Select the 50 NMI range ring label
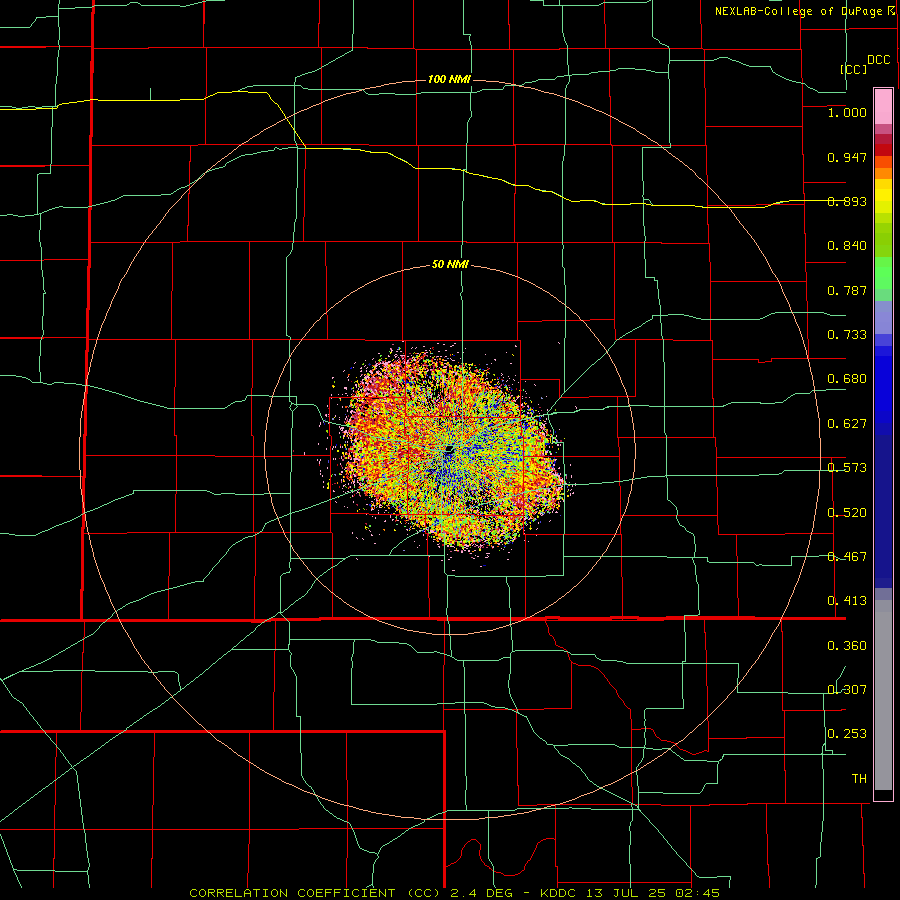 click(450, 265)
